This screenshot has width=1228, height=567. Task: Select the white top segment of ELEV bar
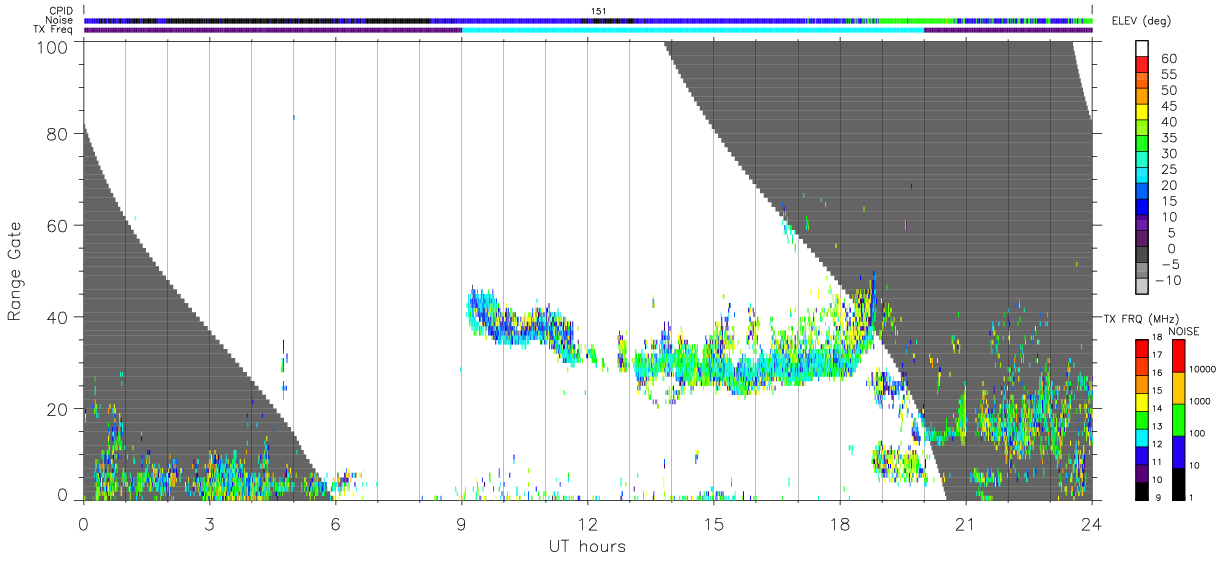point(1141,49)
